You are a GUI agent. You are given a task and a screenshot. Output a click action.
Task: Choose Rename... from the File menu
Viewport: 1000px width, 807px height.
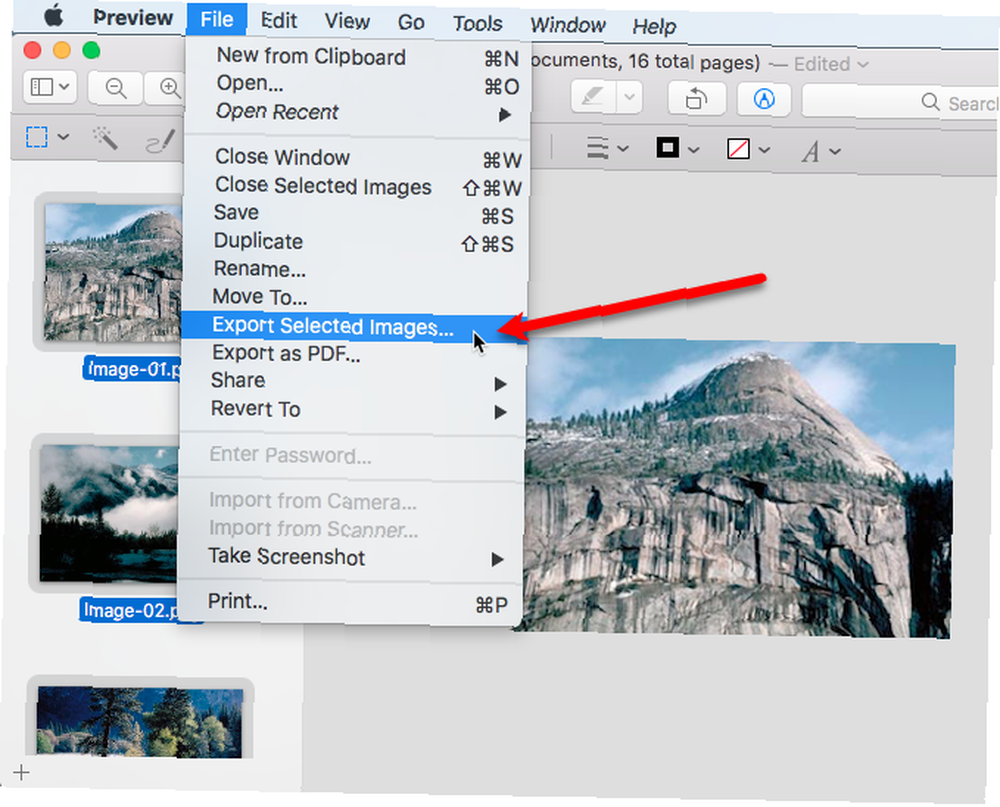354,269
